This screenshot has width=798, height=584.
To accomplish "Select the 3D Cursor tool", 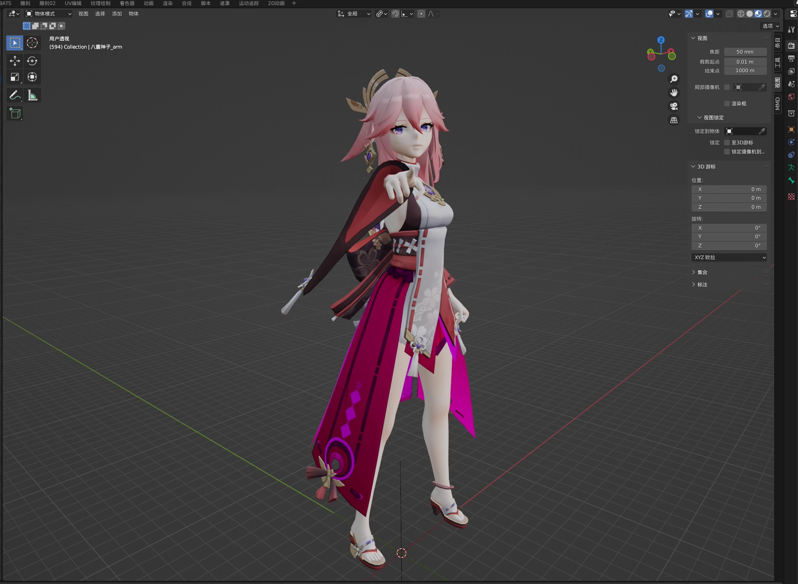I will coord(32,43).
